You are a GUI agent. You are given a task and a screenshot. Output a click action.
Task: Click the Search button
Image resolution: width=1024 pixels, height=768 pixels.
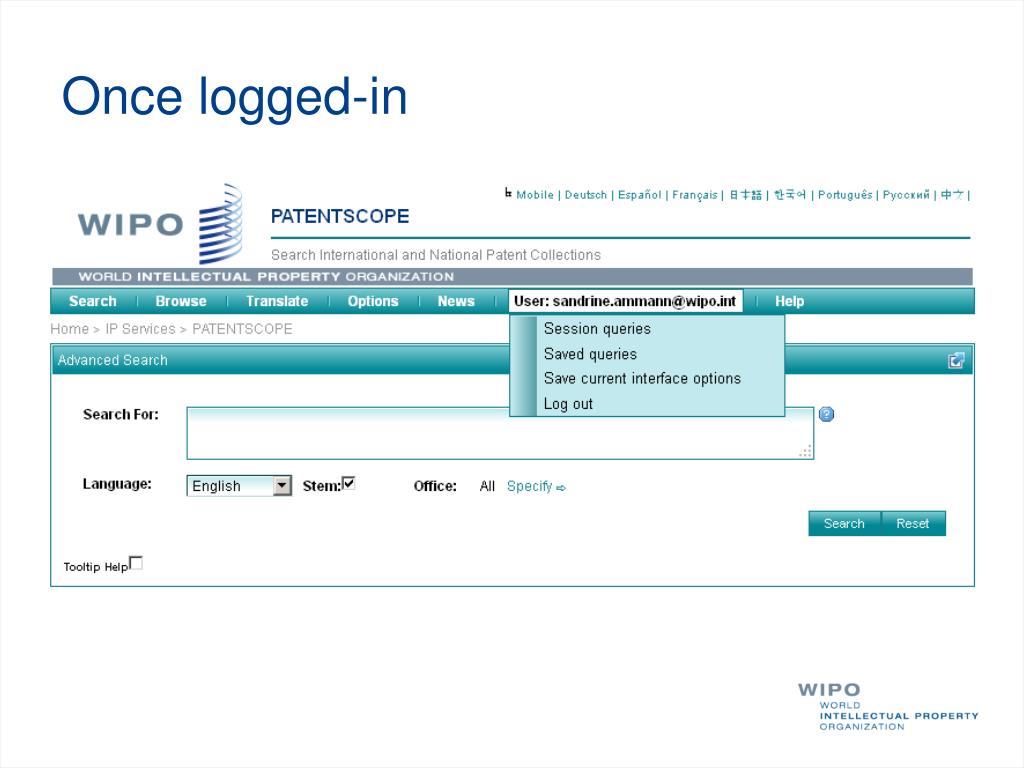(844, 523)
